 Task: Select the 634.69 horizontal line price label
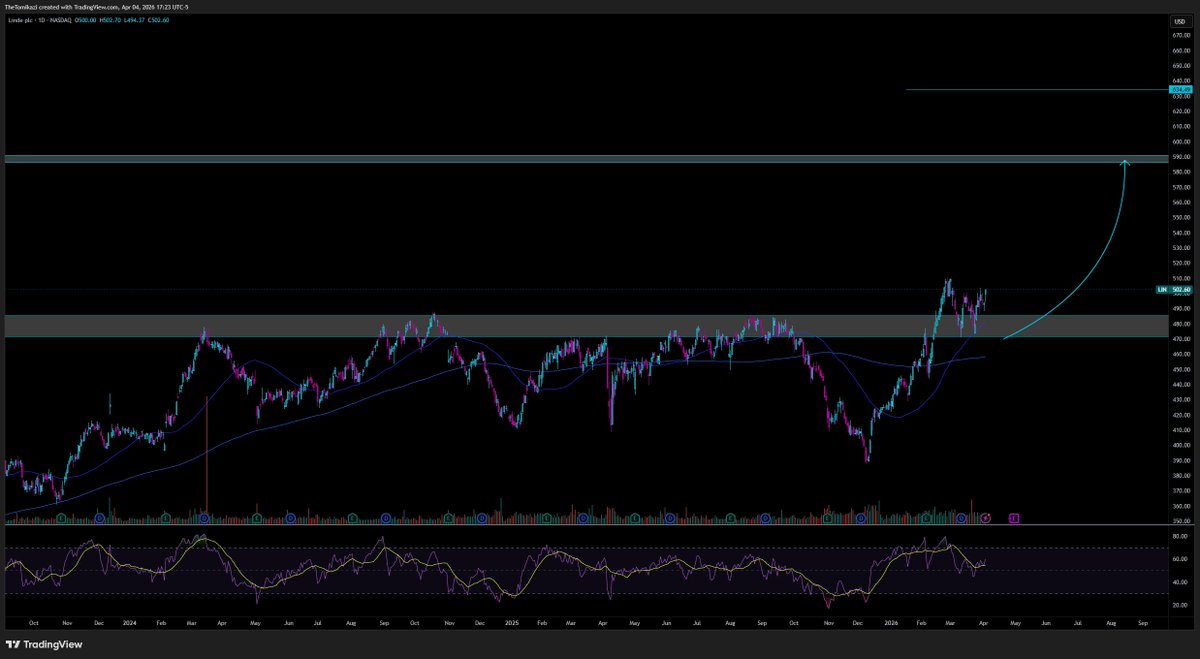tap(1181, 89)
